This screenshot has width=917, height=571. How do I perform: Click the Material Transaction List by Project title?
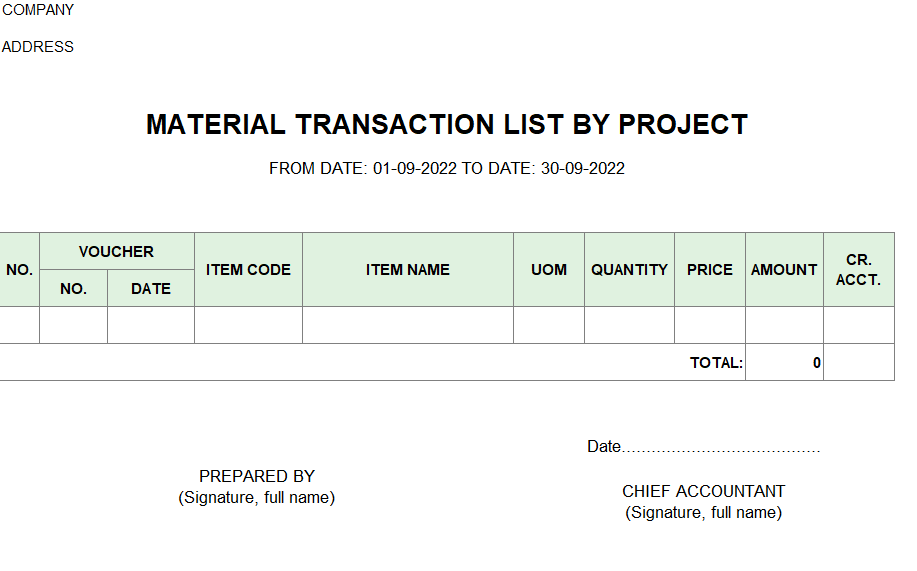tap(447, 125)
